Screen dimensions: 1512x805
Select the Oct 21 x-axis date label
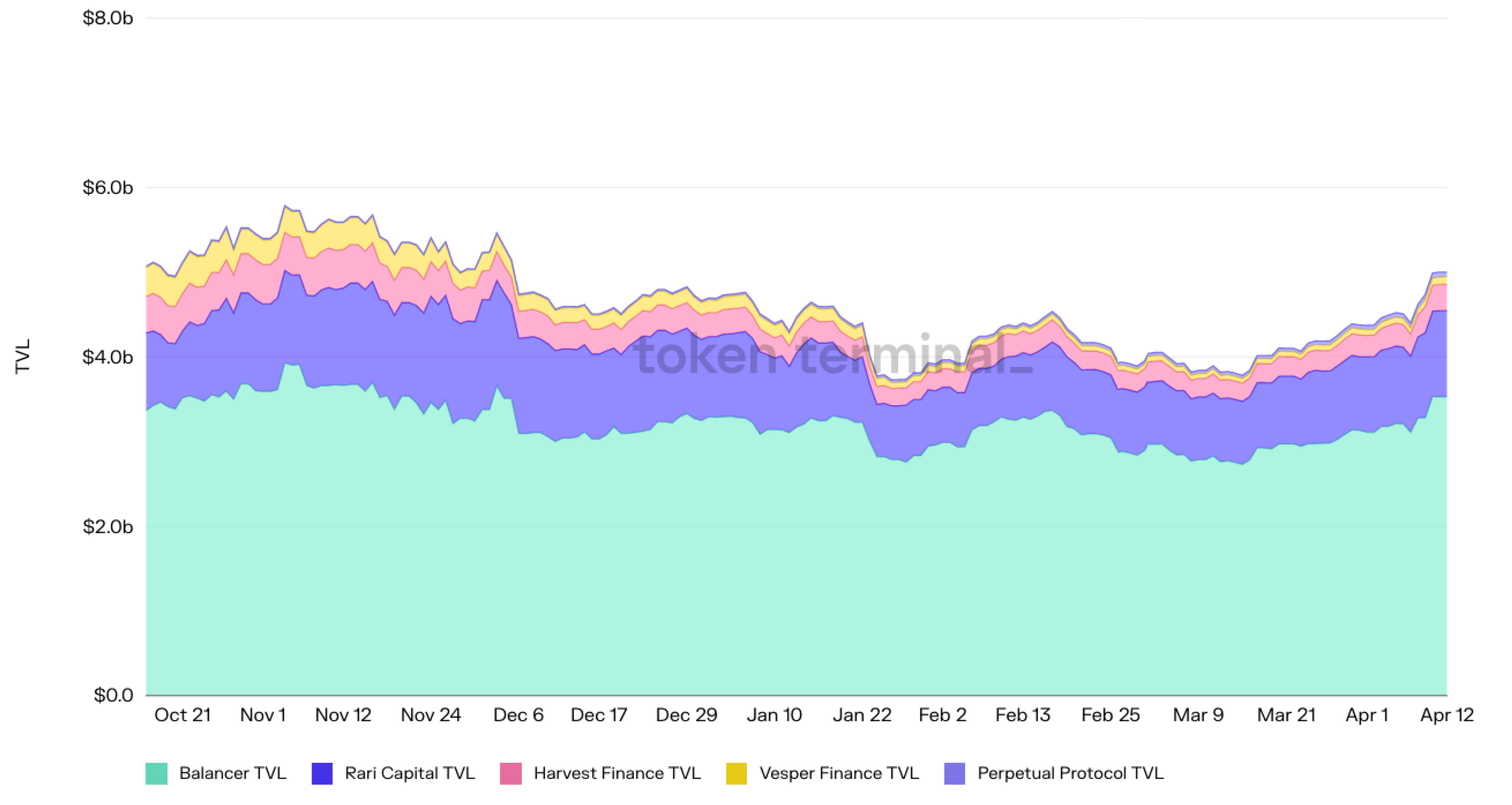pyautogui.click(x=183, y=715)
